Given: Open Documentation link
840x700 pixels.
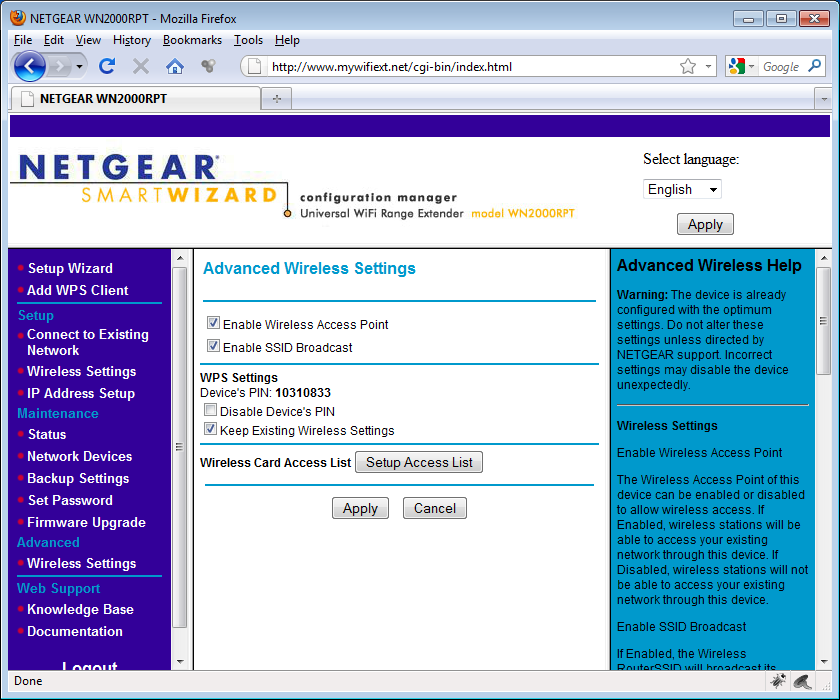Looking at the screenshot, I should [75, 631].
